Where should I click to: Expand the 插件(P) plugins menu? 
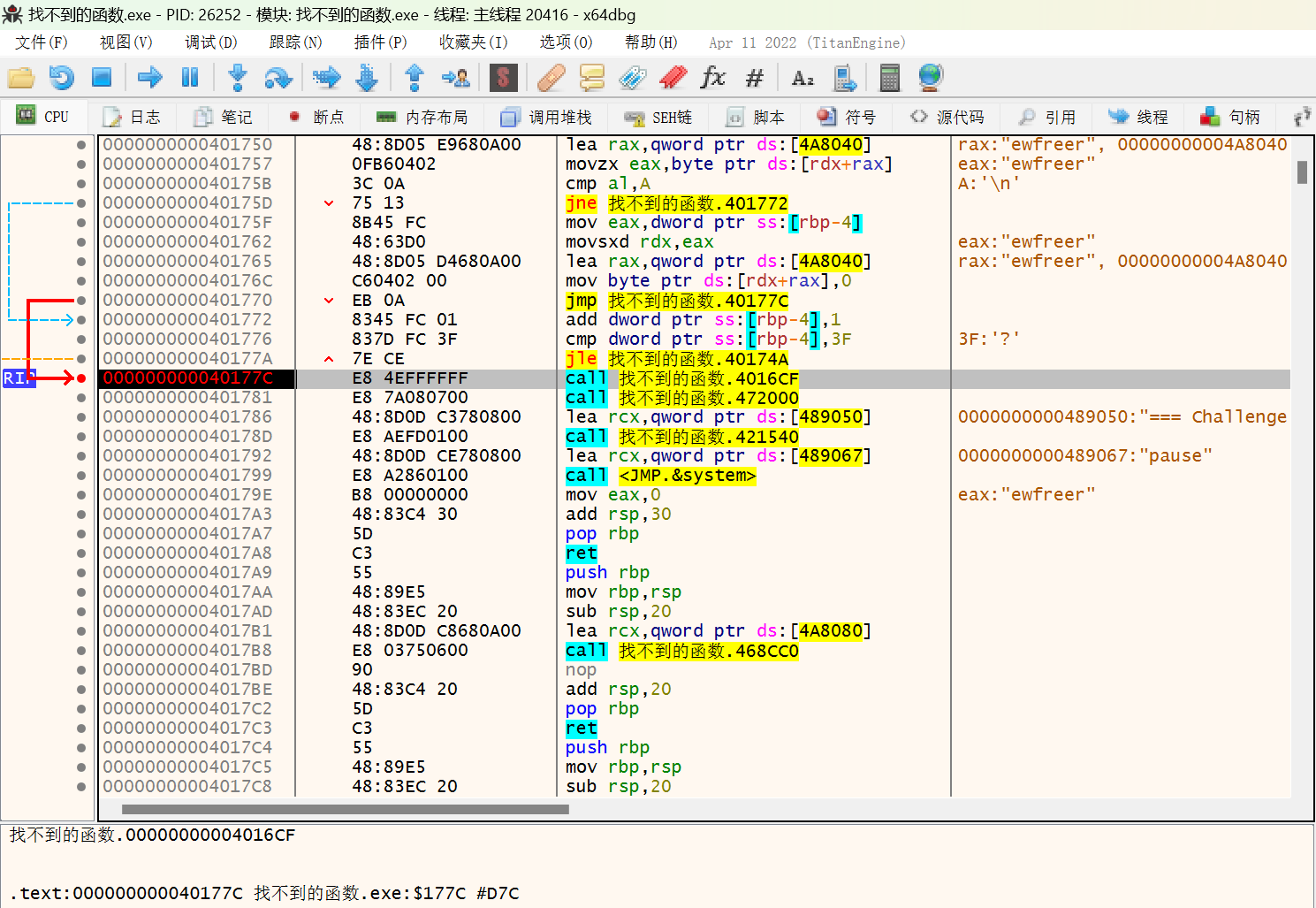click(x=380, y=42)
